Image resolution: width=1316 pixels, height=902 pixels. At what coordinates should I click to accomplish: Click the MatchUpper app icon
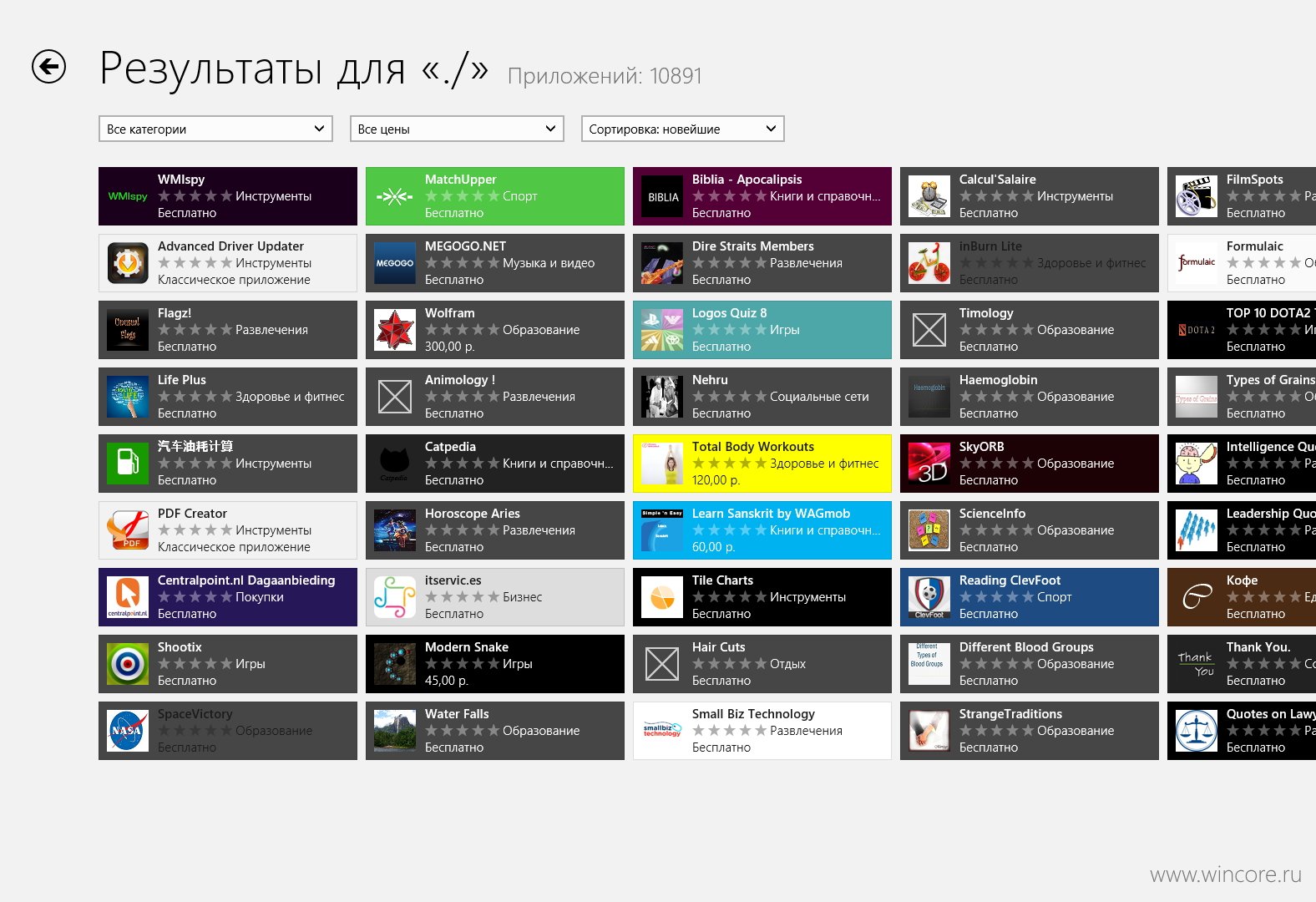click(395, 196)
